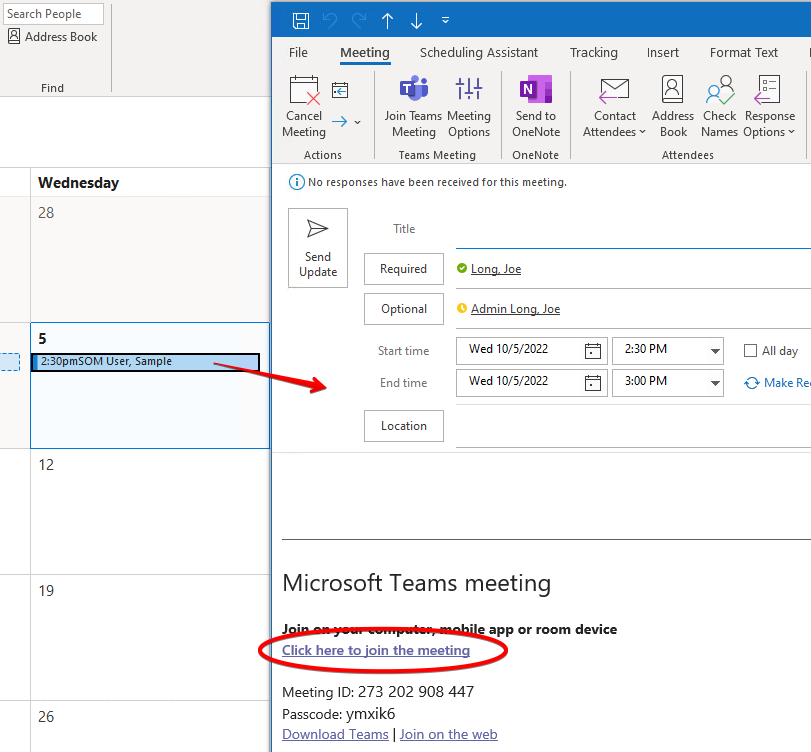Screen dimensions: 811x752
Task: Click the Save icon in title bar
Action: coord(301,21)
